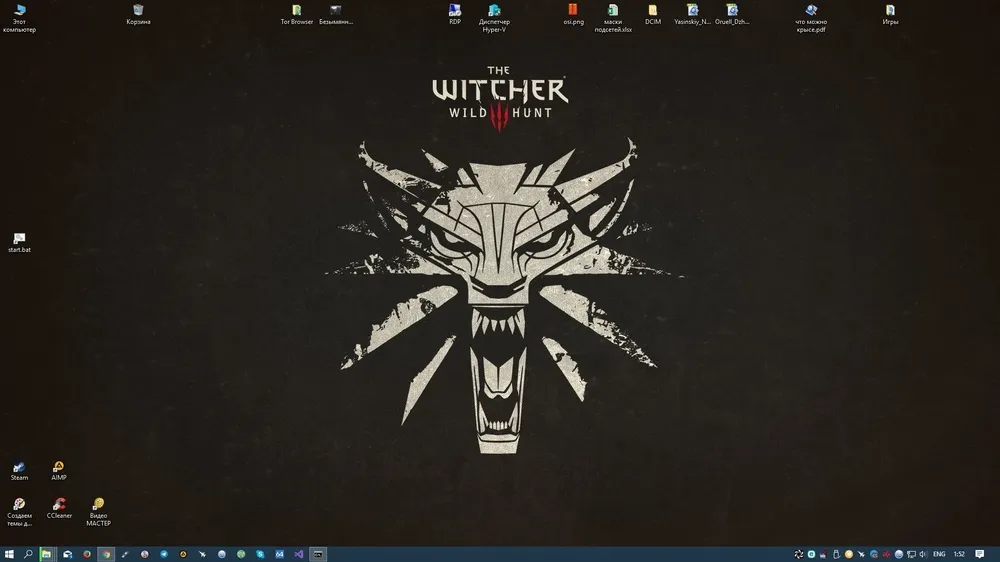Open Visual Studio from the taskbar
This screenshot has height=562, width=1000.
click(298, 554)
